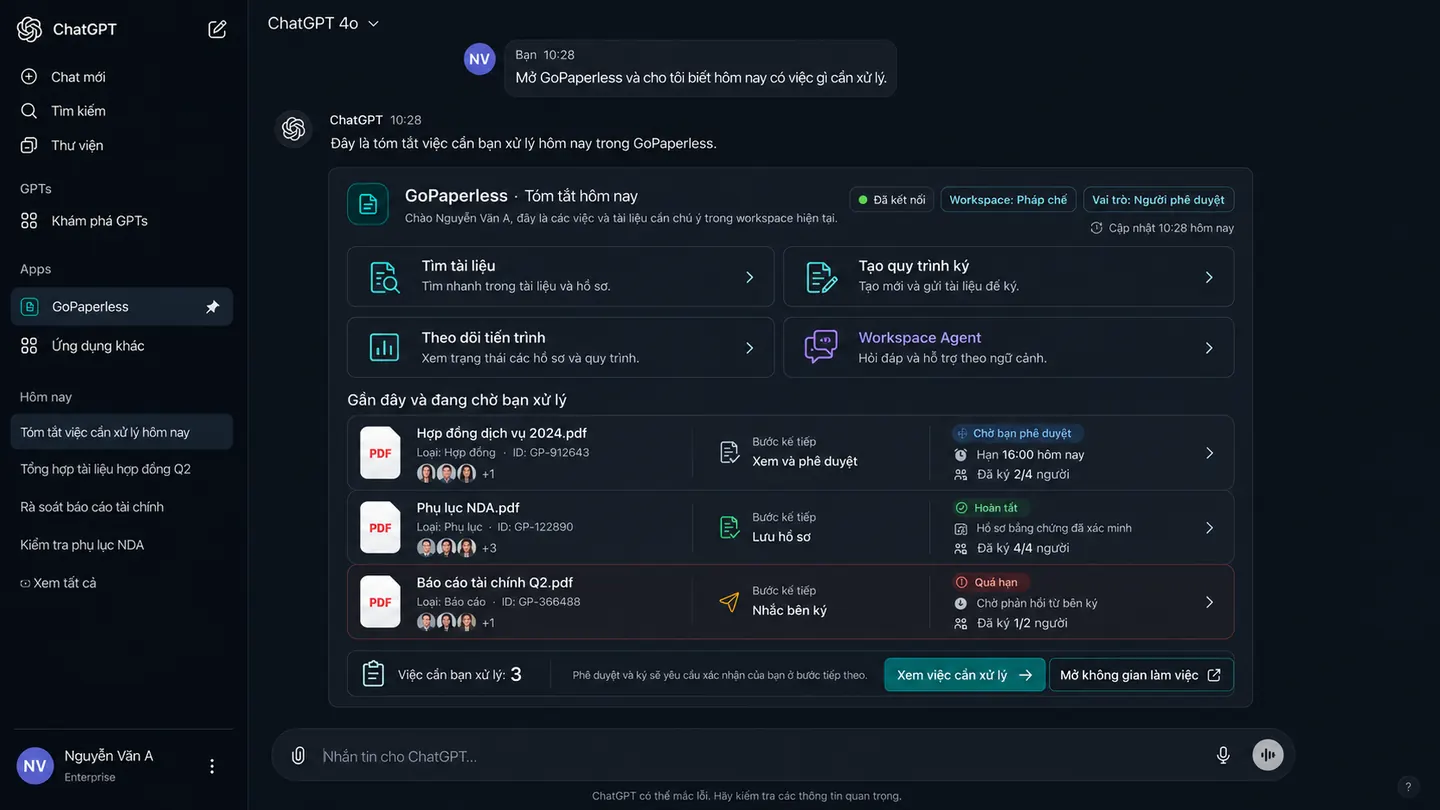Image resolution: width=1440 pixels, height=810 pixels.
Task: Start voice mode with the waveform button
Action: tap(1268, 755)
